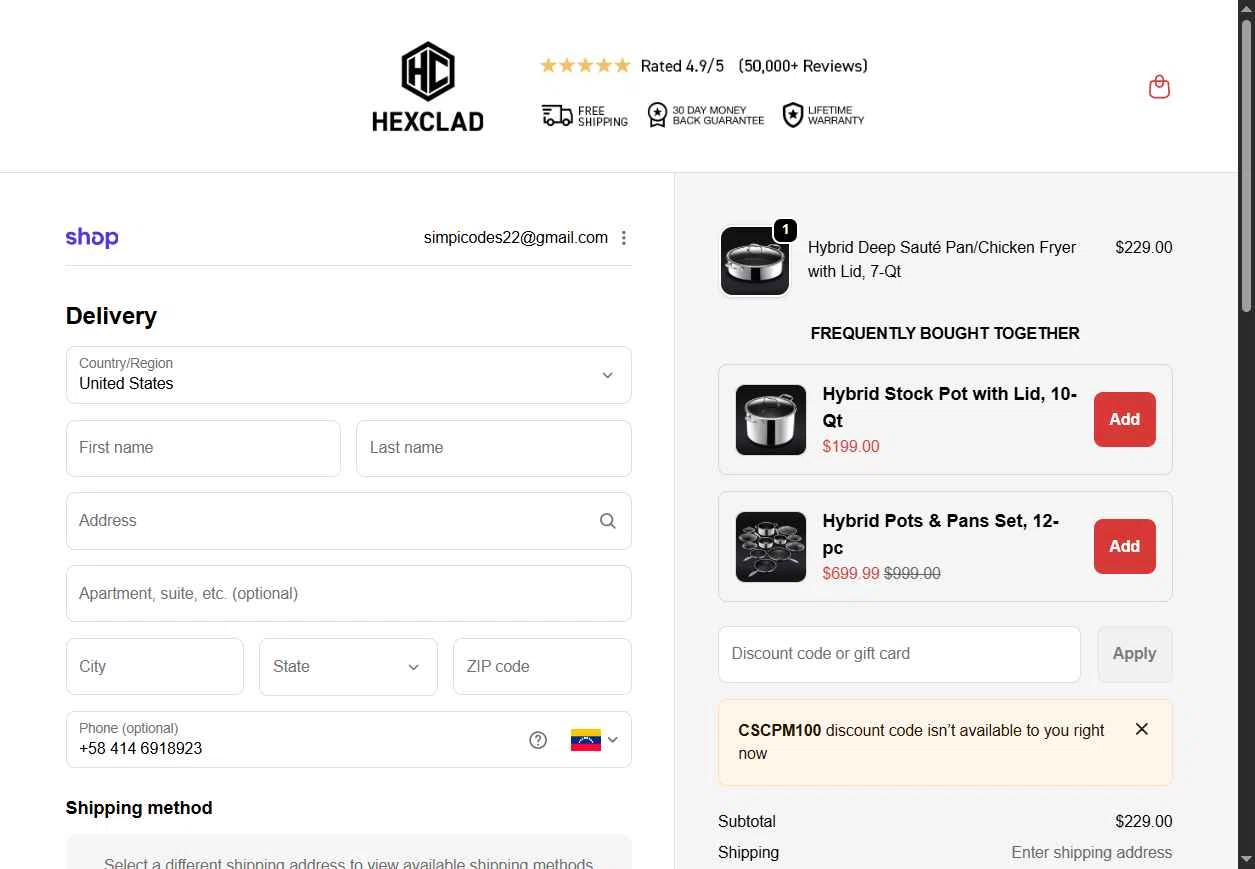Click the Venezuela flag country code icon
Screen dimensions: 1255x869
586,740
